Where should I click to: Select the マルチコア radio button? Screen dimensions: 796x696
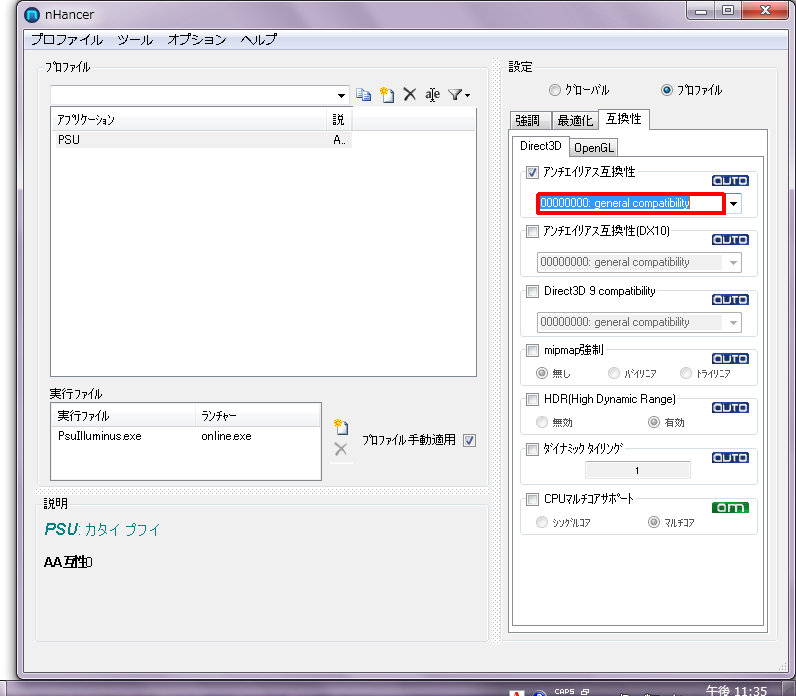pyautogui.click(x=654, y=522)
